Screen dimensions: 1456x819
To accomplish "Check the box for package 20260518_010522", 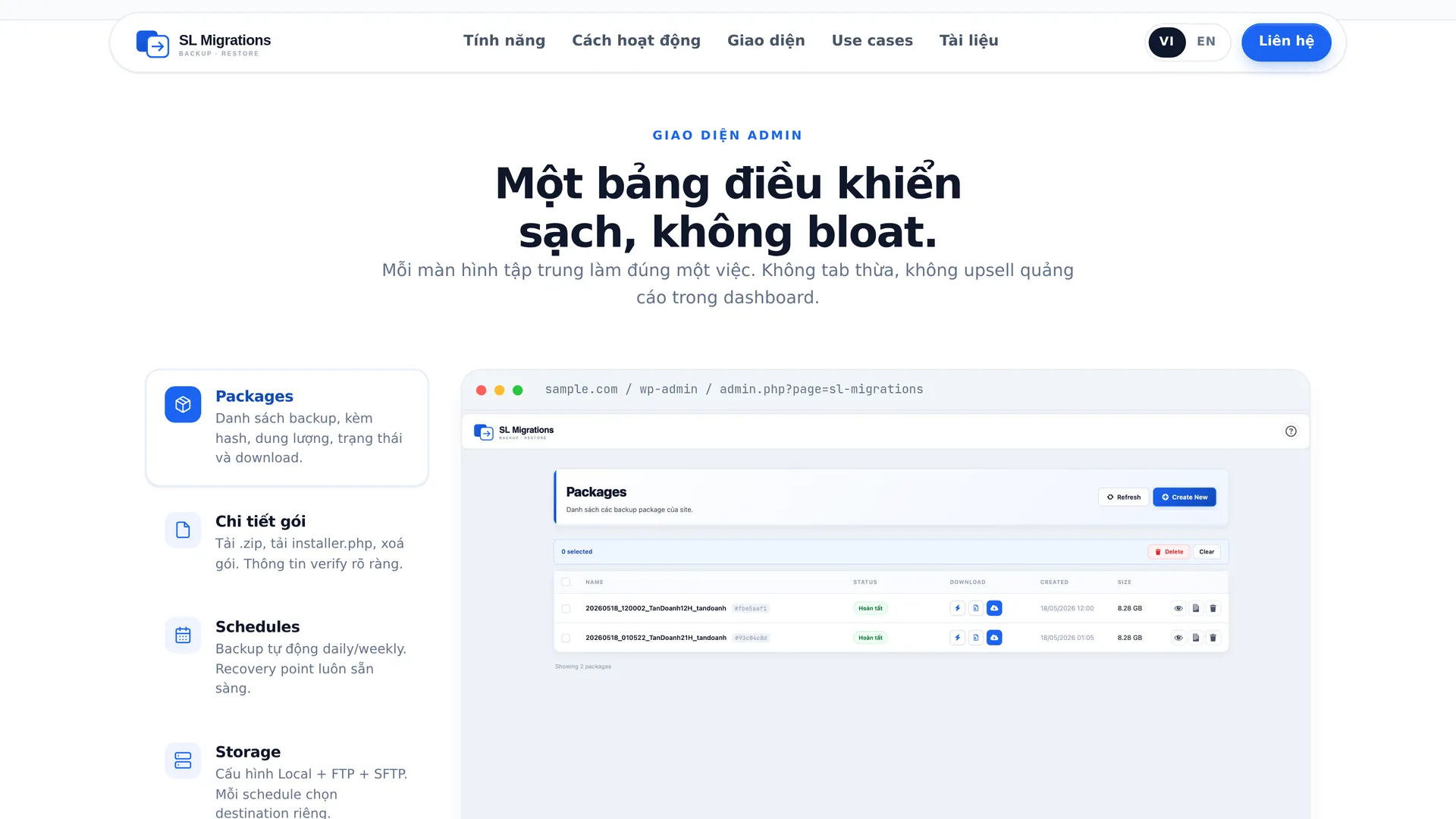I will tap(566, 638).
